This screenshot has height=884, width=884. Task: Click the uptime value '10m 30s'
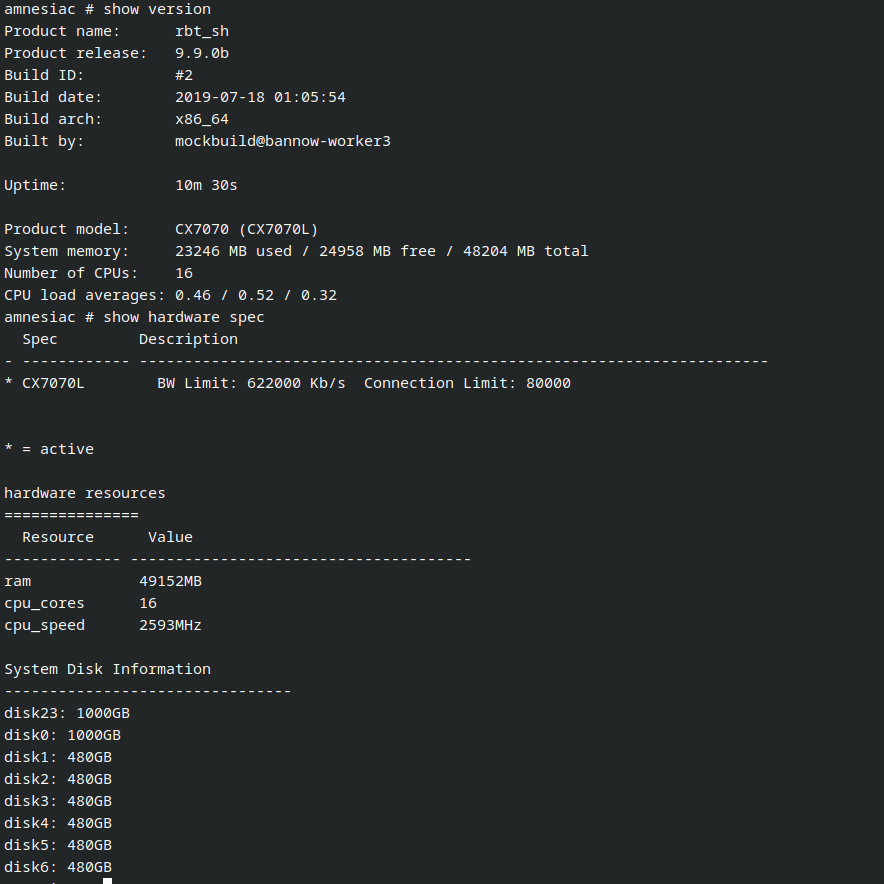coord(206,185)
